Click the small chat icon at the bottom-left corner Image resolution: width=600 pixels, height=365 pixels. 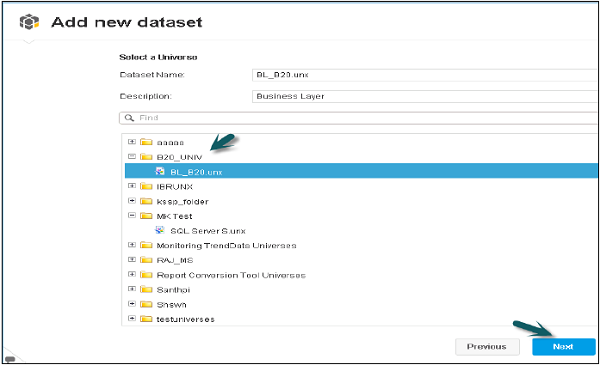tap(10, 359)
